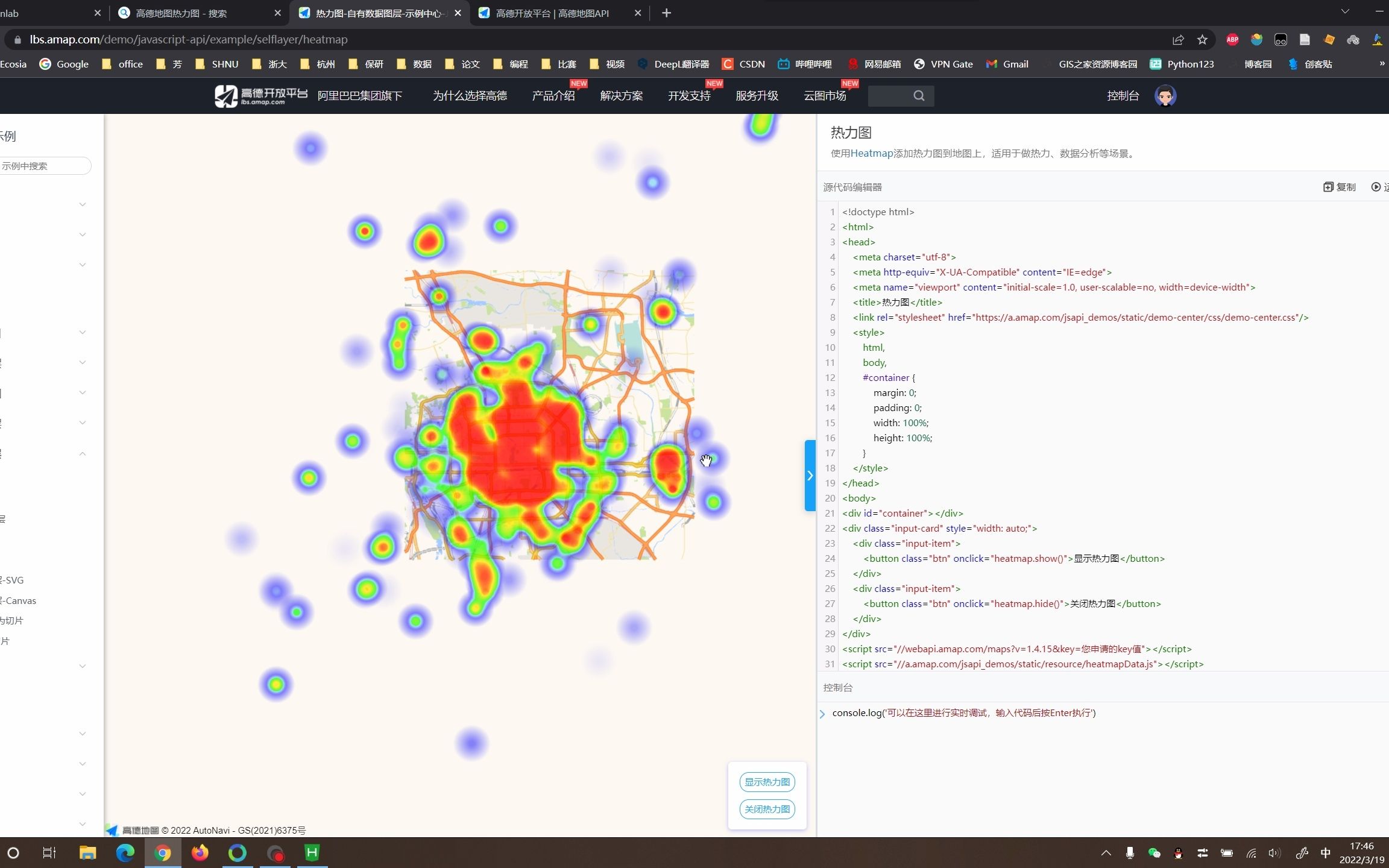Launch Microsoft Edge from taskbar
This screenshot has width=1389, height=868.
(125, 853)
